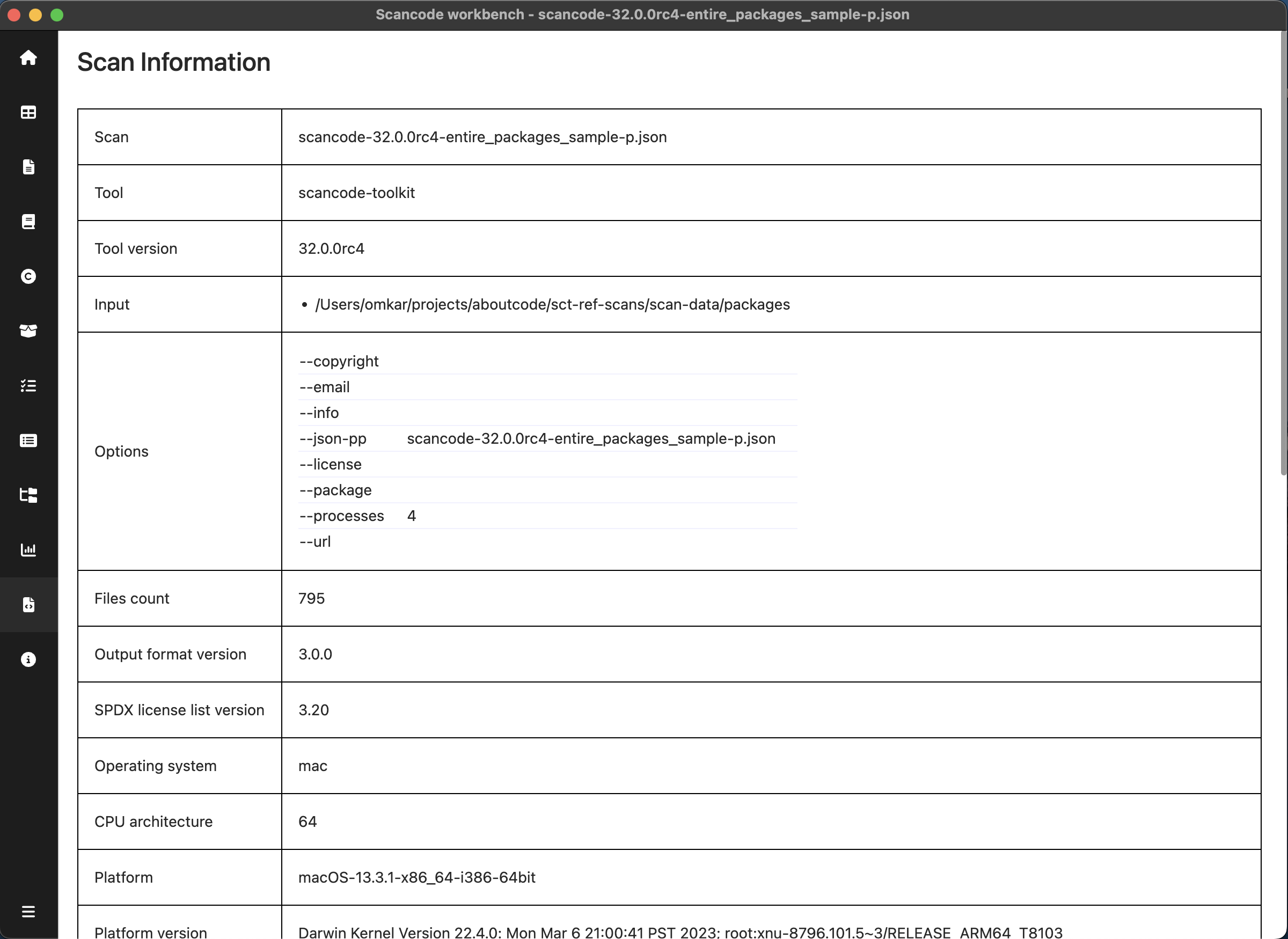Click the --processes option name
1288x939 pixels.
(x=342, y=516)
